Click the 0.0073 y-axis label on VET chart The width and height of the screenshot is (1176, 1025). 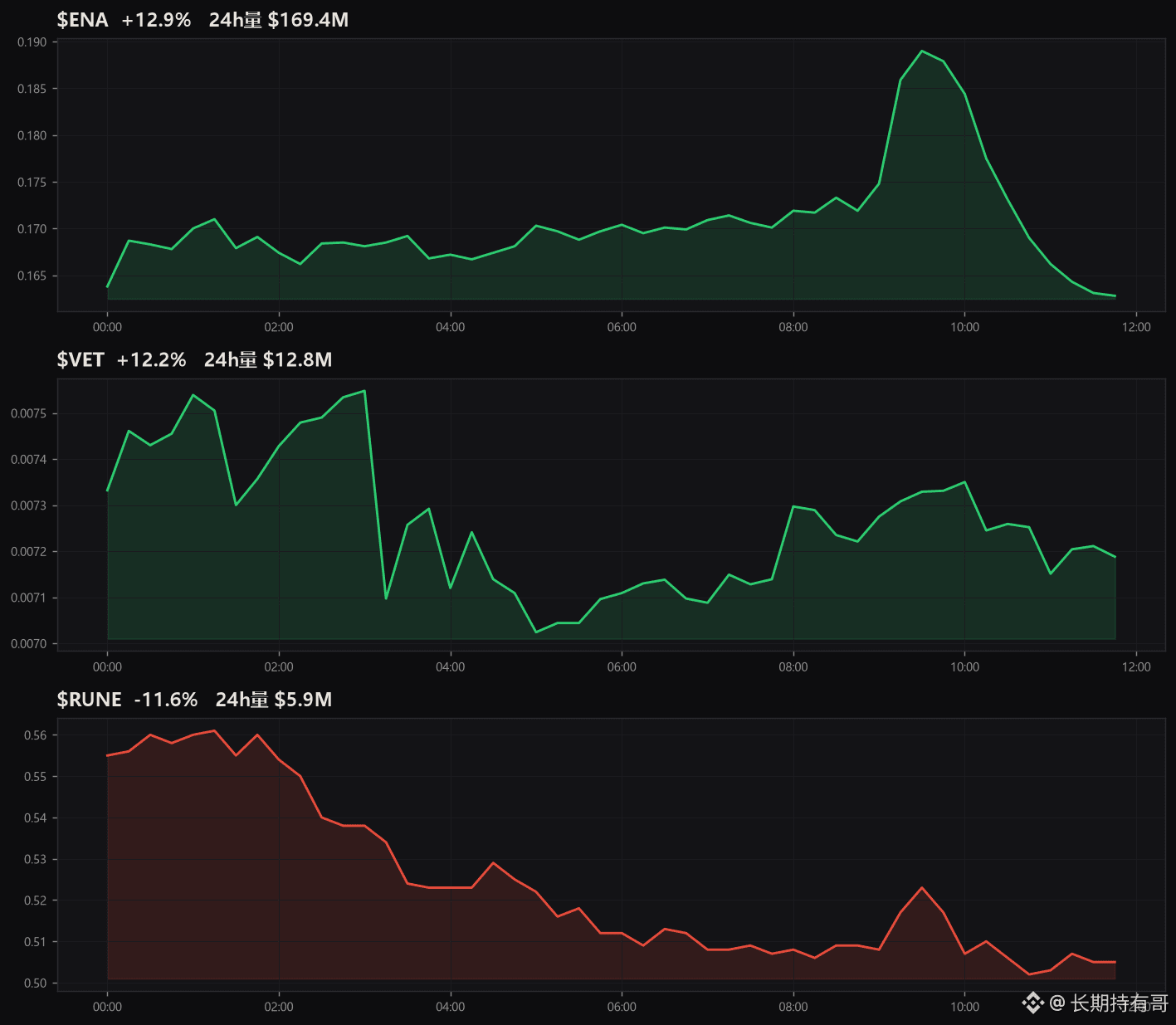pyautogui.click(x=28, y=505)
